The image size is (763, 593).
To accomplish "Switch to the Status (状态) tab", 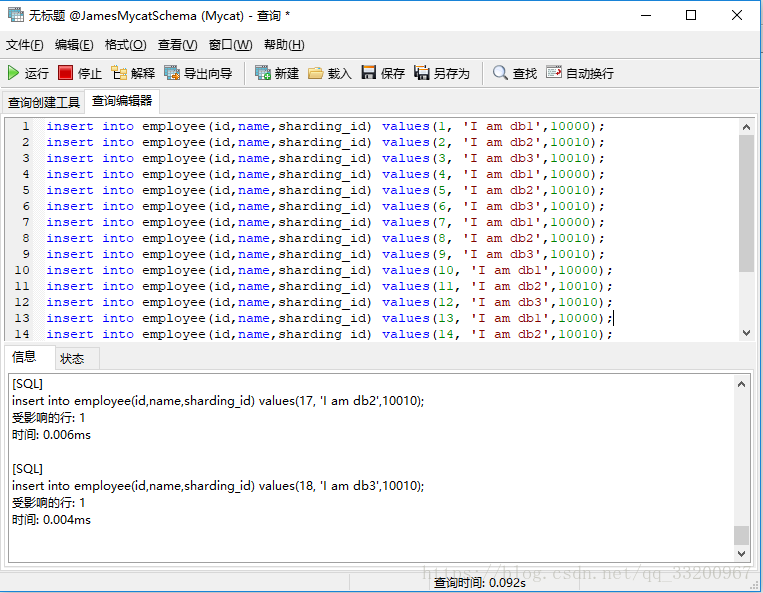I will [x=72, y=358].
